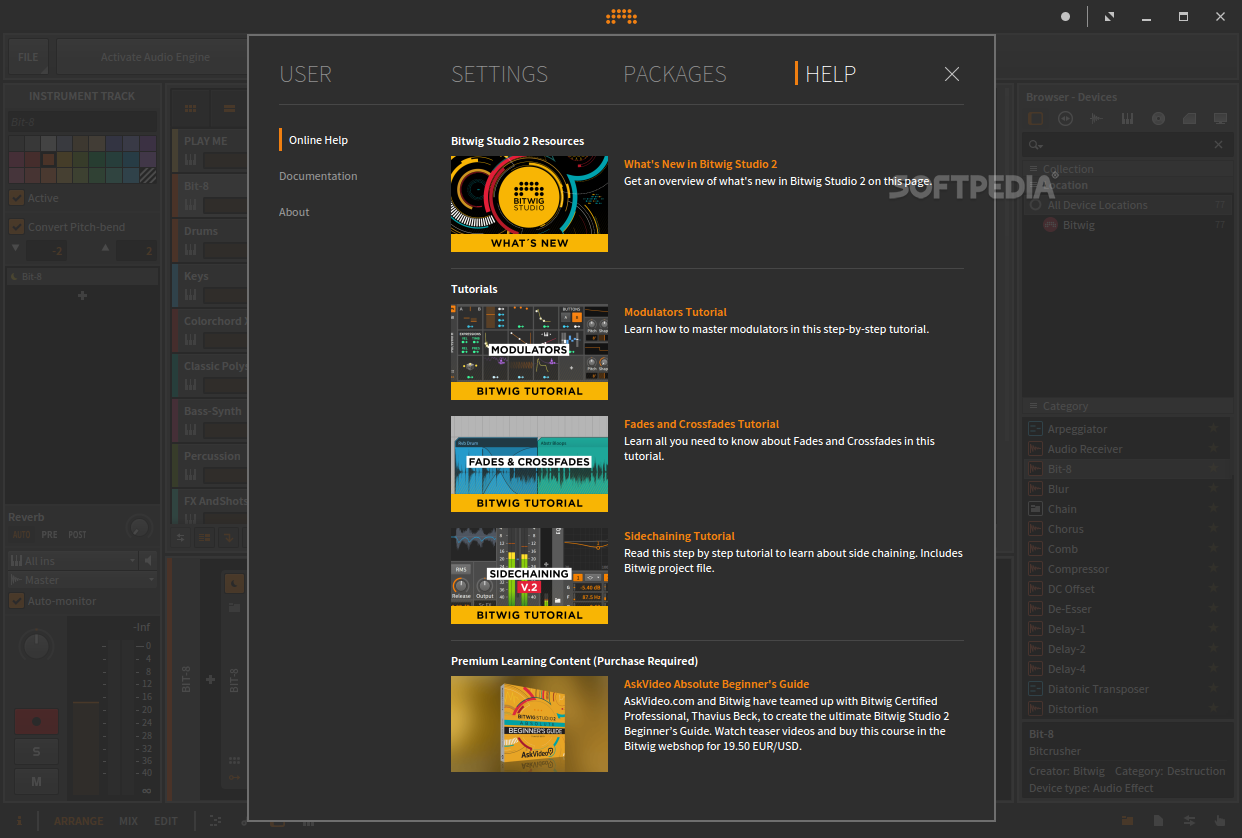
Task: Click the grid view icon above the track list
Action: tap(190, 108)
